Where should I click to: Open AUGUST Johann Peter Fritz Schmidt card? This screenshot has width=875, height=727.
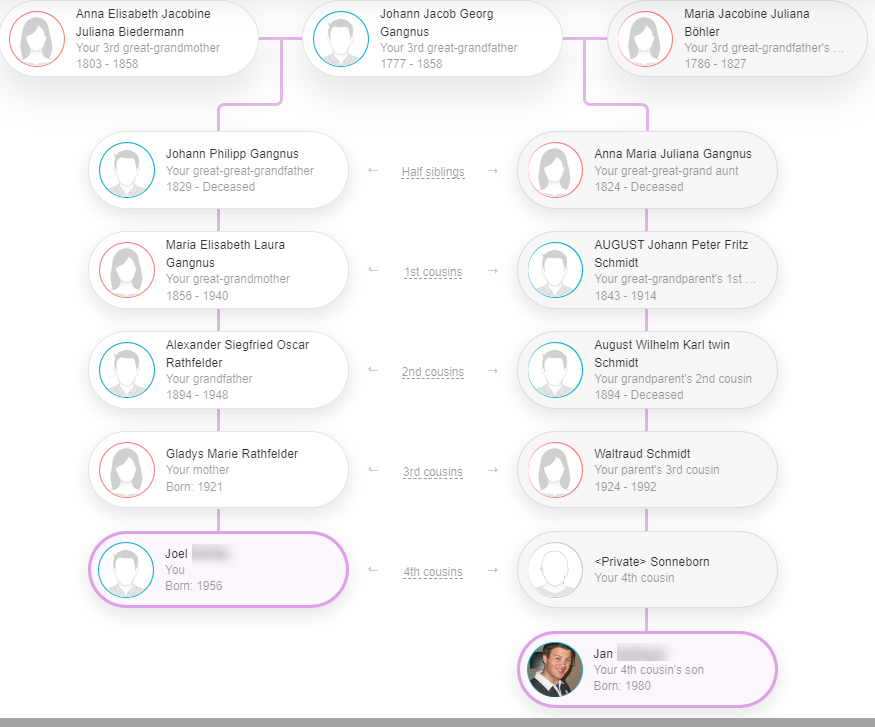[x=647, y=270]
